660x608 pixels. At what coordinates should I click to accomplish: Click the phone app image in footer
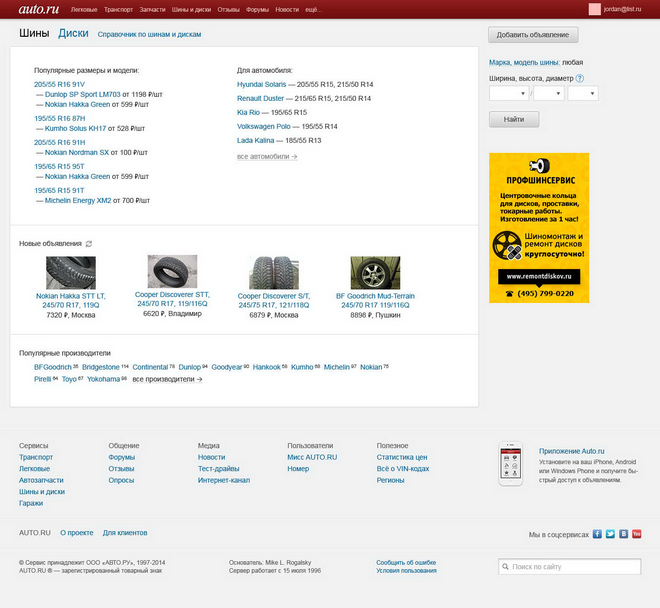tap(511, 464)
